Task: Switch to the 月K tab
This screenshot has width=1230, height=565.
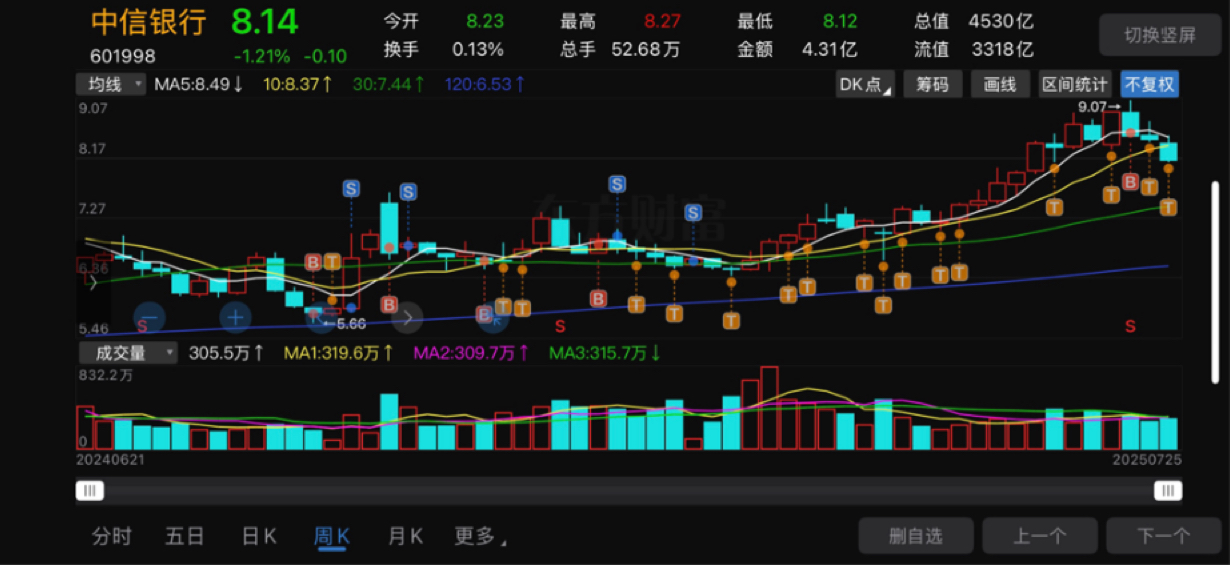Action: tap(405, 537)
